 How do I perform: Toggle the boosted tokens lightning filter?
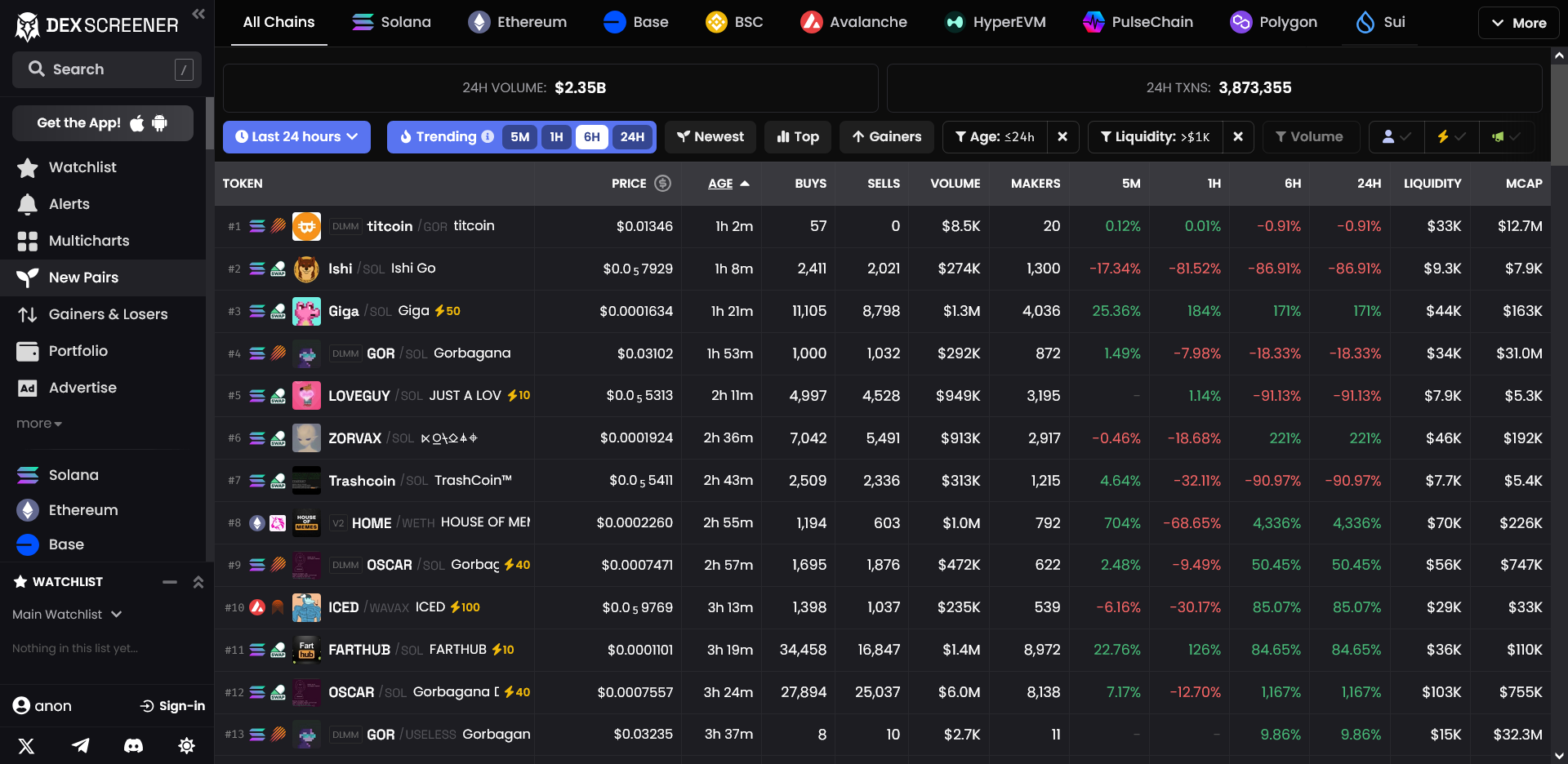[1451, 136]
